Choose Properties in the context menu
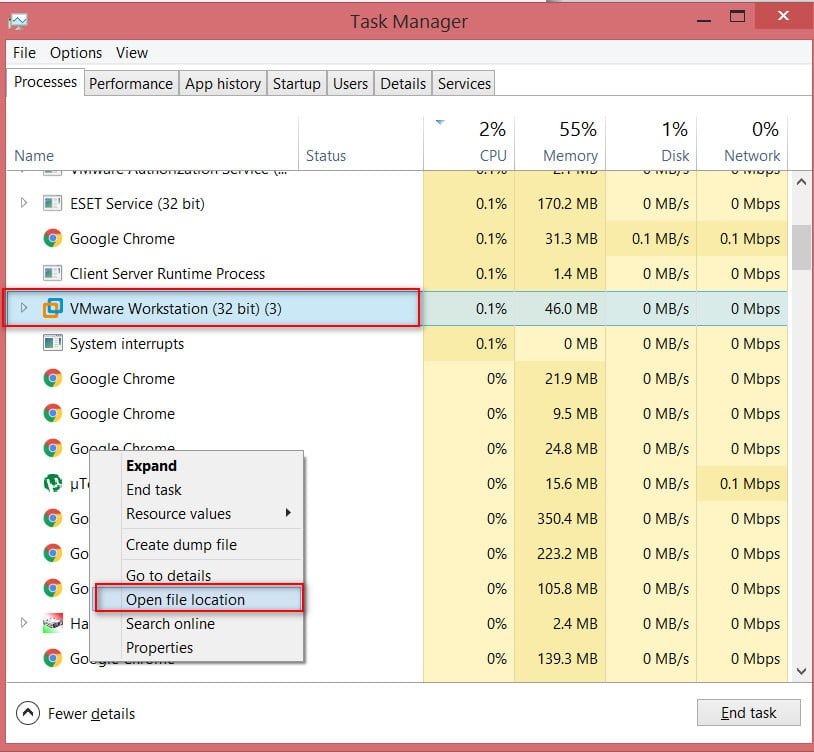Viewport: 814px width, 752px height. click(196, 647)
